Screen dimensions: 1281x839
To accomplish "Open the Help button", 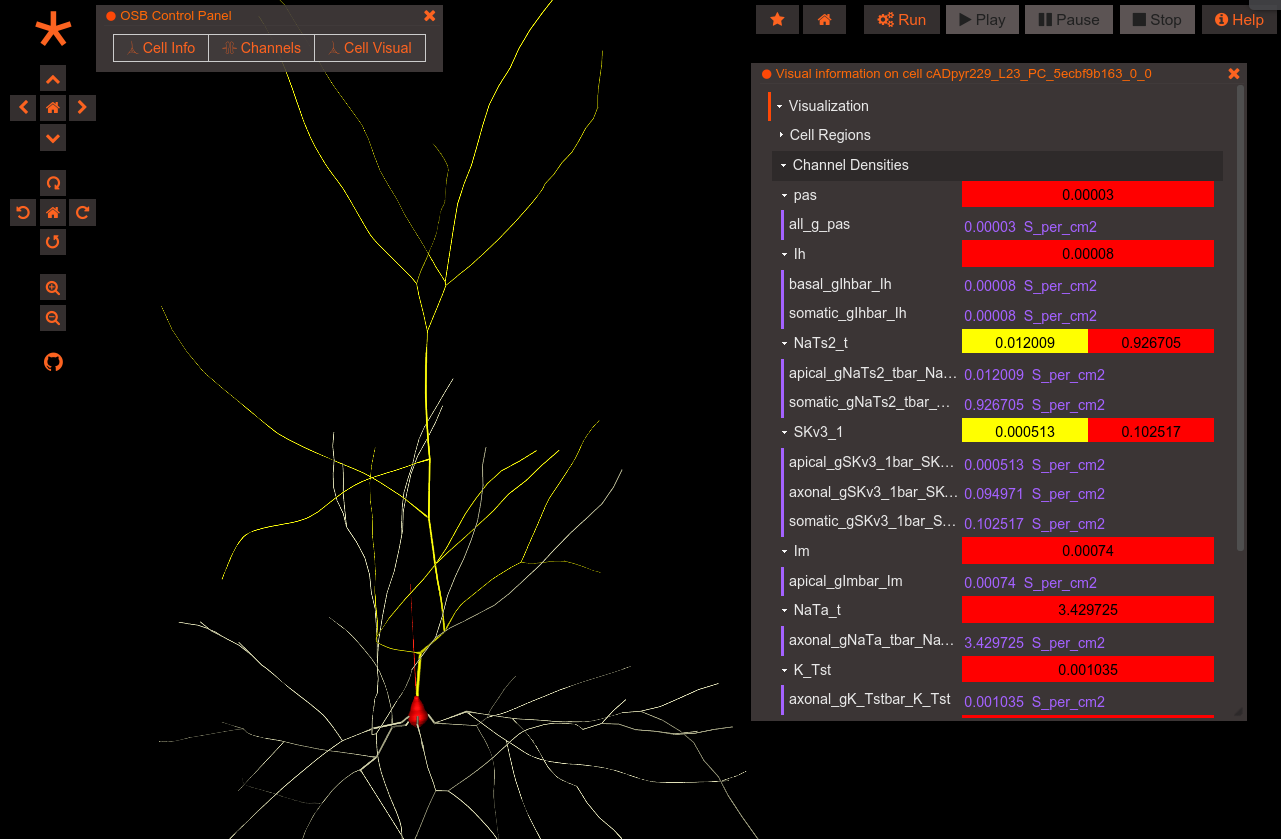I will (x=1239, y=20).
